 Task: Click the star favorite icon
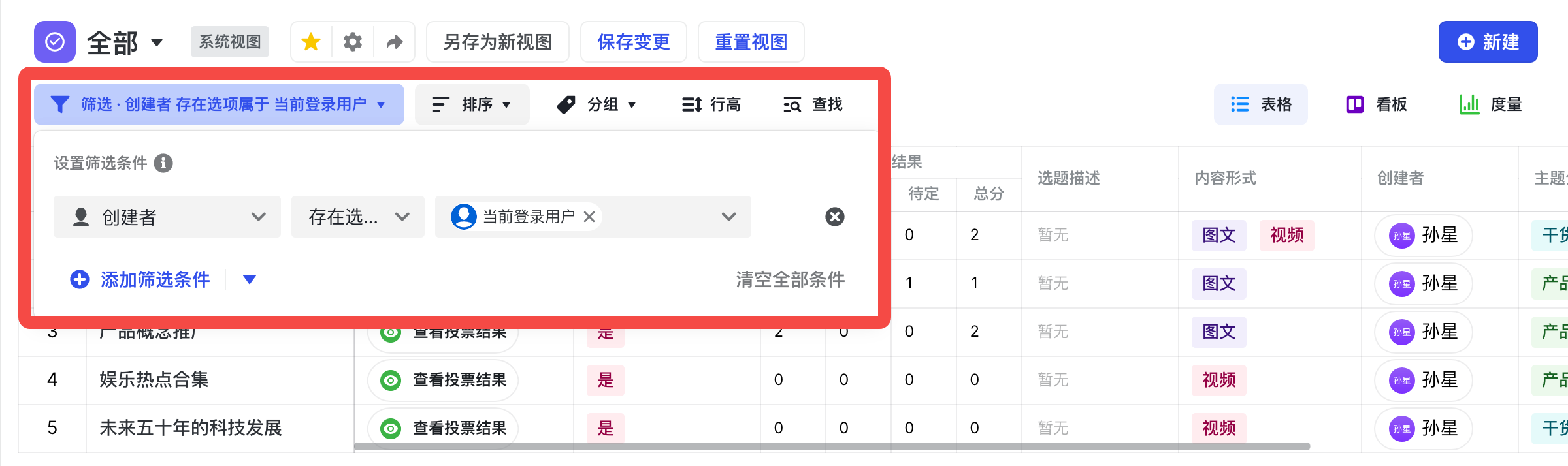311,42
